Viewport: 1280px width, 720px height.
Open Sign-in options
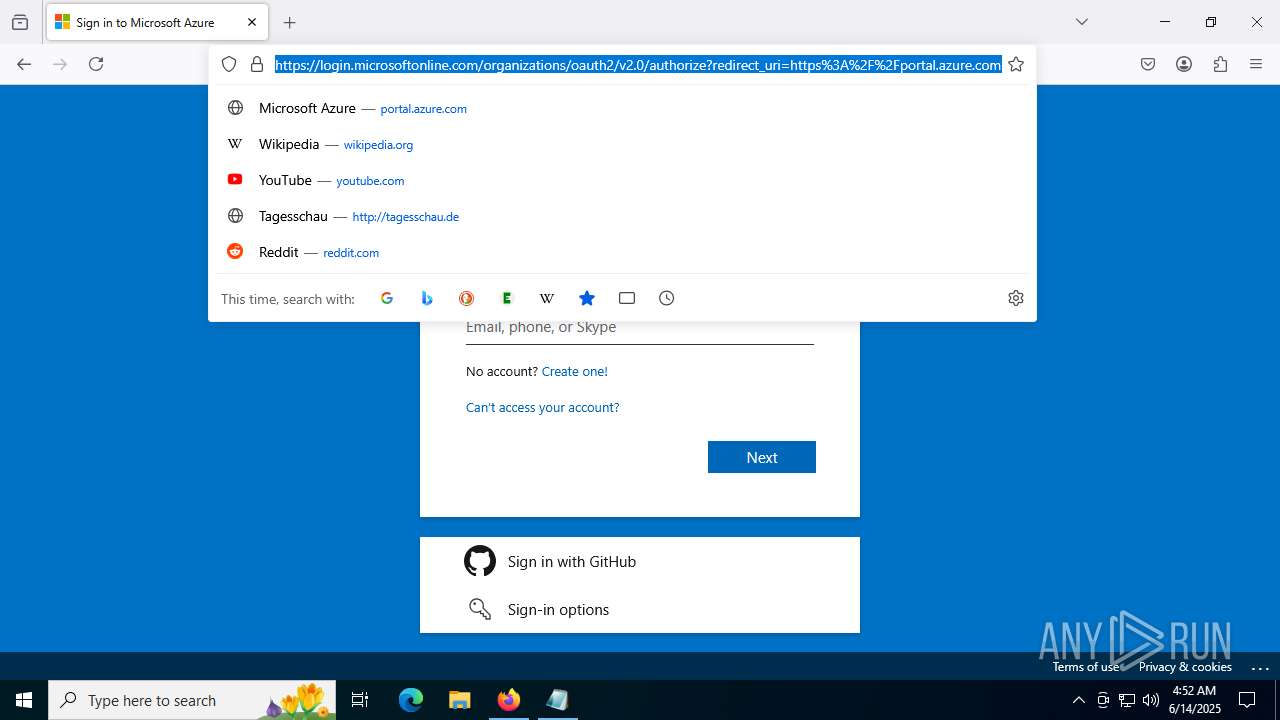(640, 609)
